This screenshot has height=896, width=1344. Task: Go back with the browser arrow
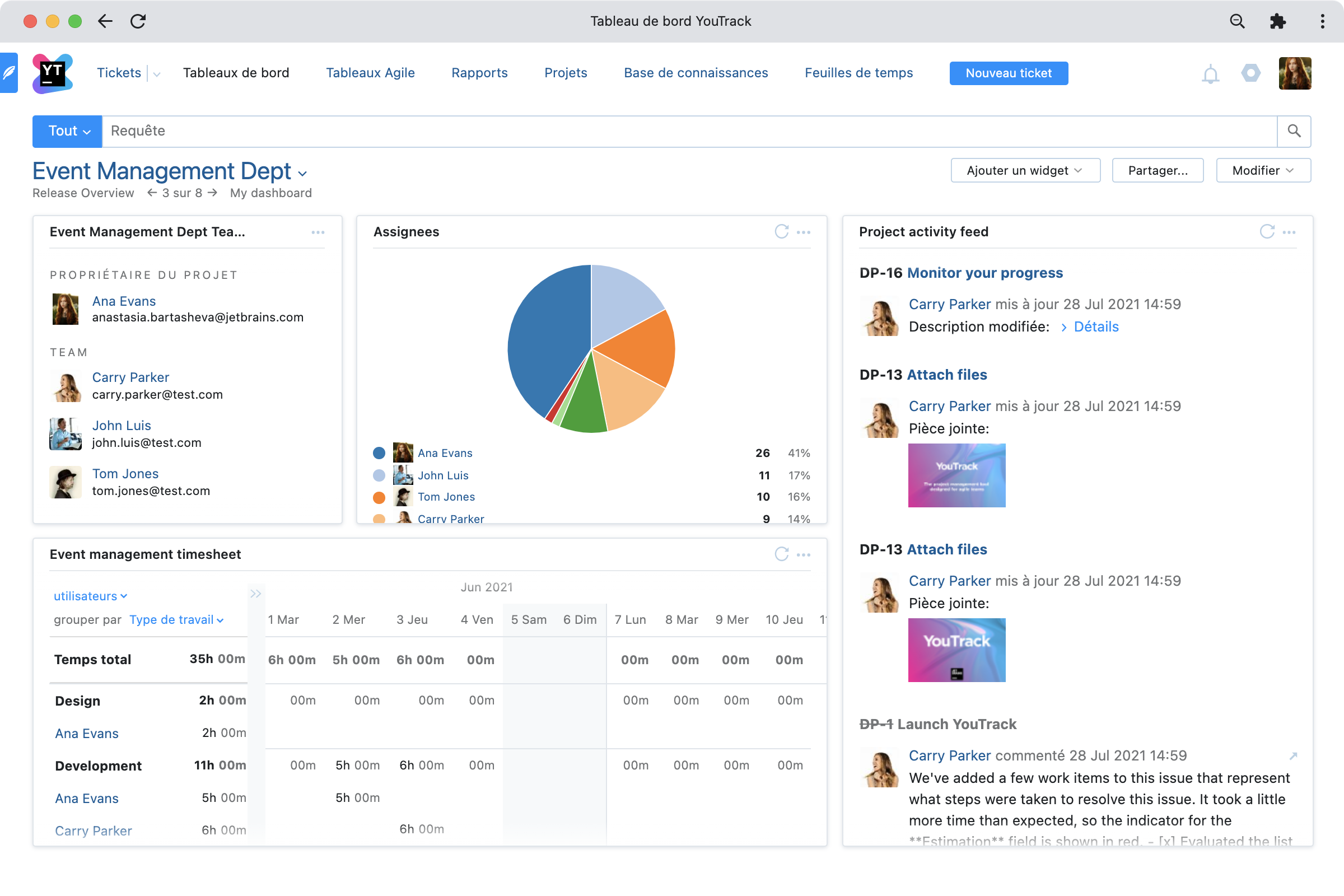[x=105, y=21]
